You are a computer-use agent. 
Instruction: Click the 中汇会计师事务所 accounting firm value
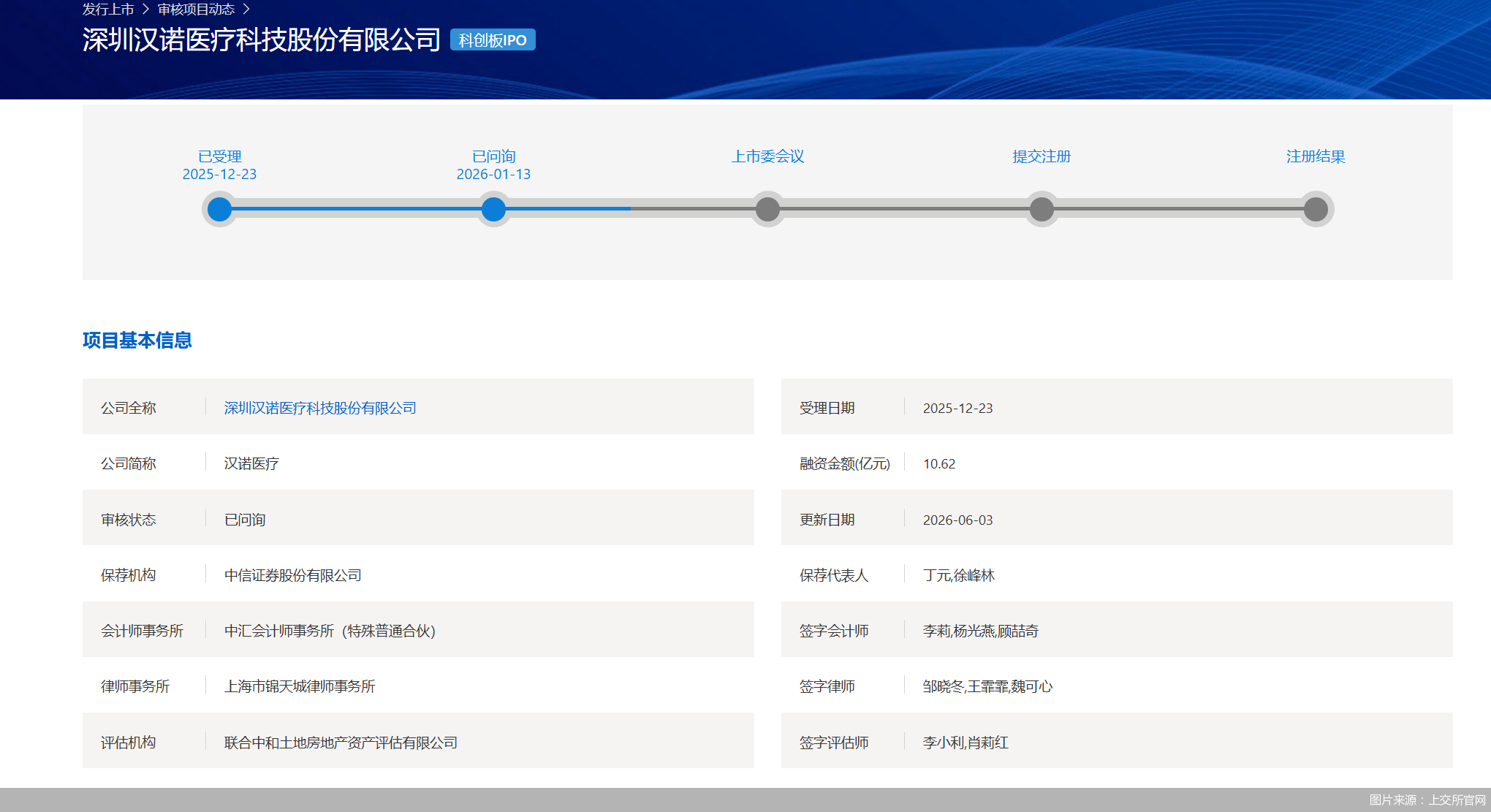(x=330, y=631)
